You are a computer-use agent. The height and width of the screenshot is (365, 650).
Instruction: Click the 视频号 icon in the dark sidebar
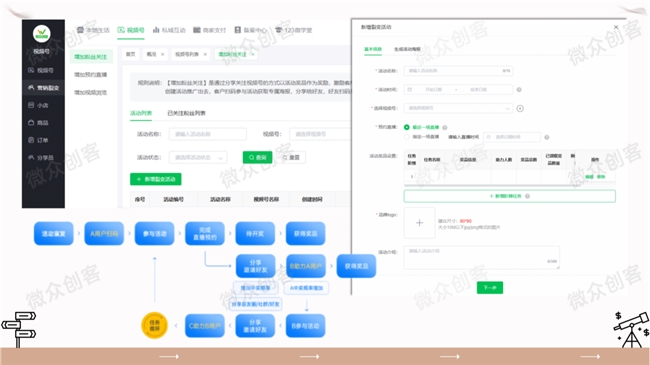pyautogui.click(x=31, y=70)
